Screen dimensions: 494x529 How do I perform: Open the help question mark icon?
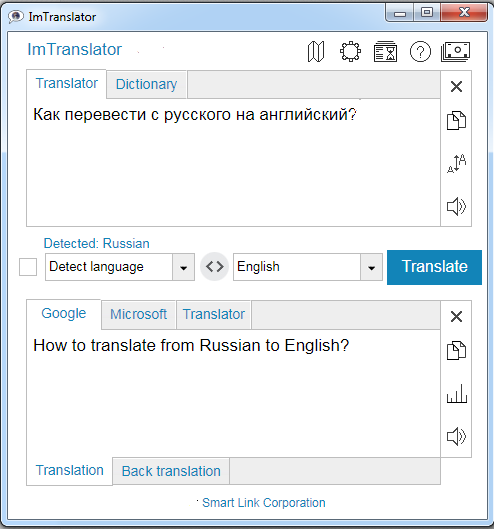point(420,52)
